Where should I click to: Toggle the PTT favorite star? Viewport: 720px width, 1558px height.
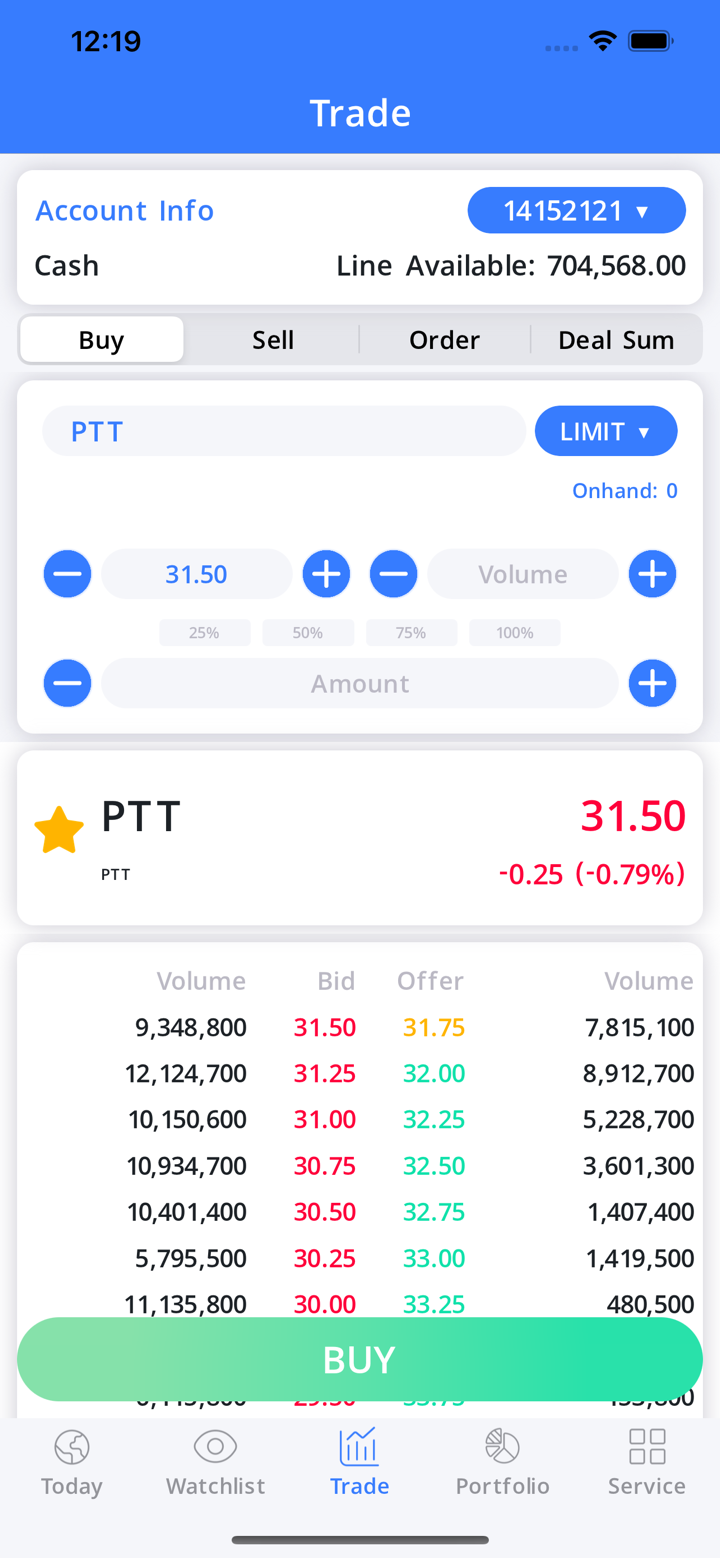[59, 830]
